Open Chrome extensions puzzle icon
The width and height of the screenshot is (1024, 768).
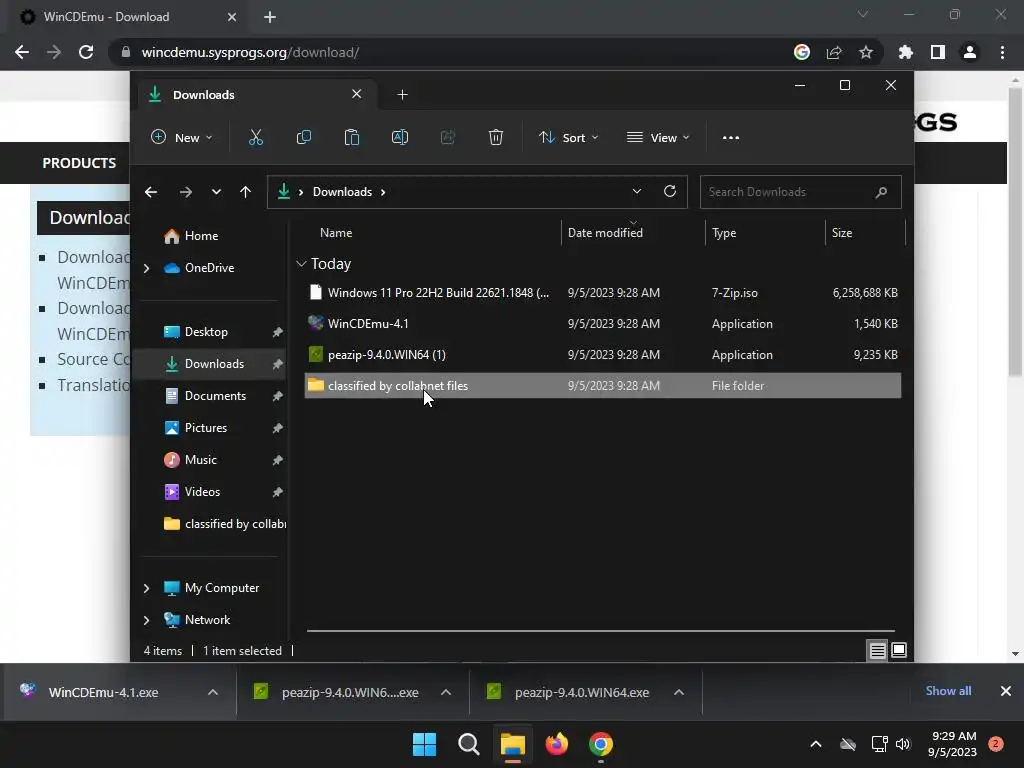click(905, 52)
